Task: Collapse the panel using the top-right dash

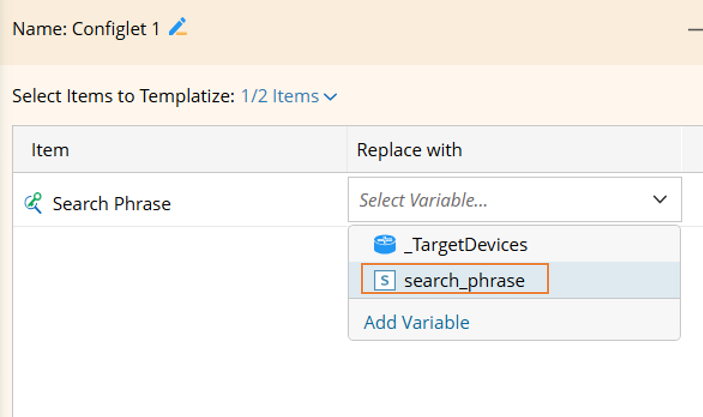Action: (x=695, y=30)
